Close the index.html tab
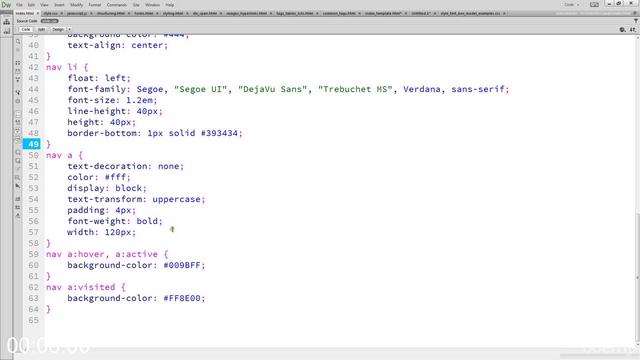 [x=38, y=13]
